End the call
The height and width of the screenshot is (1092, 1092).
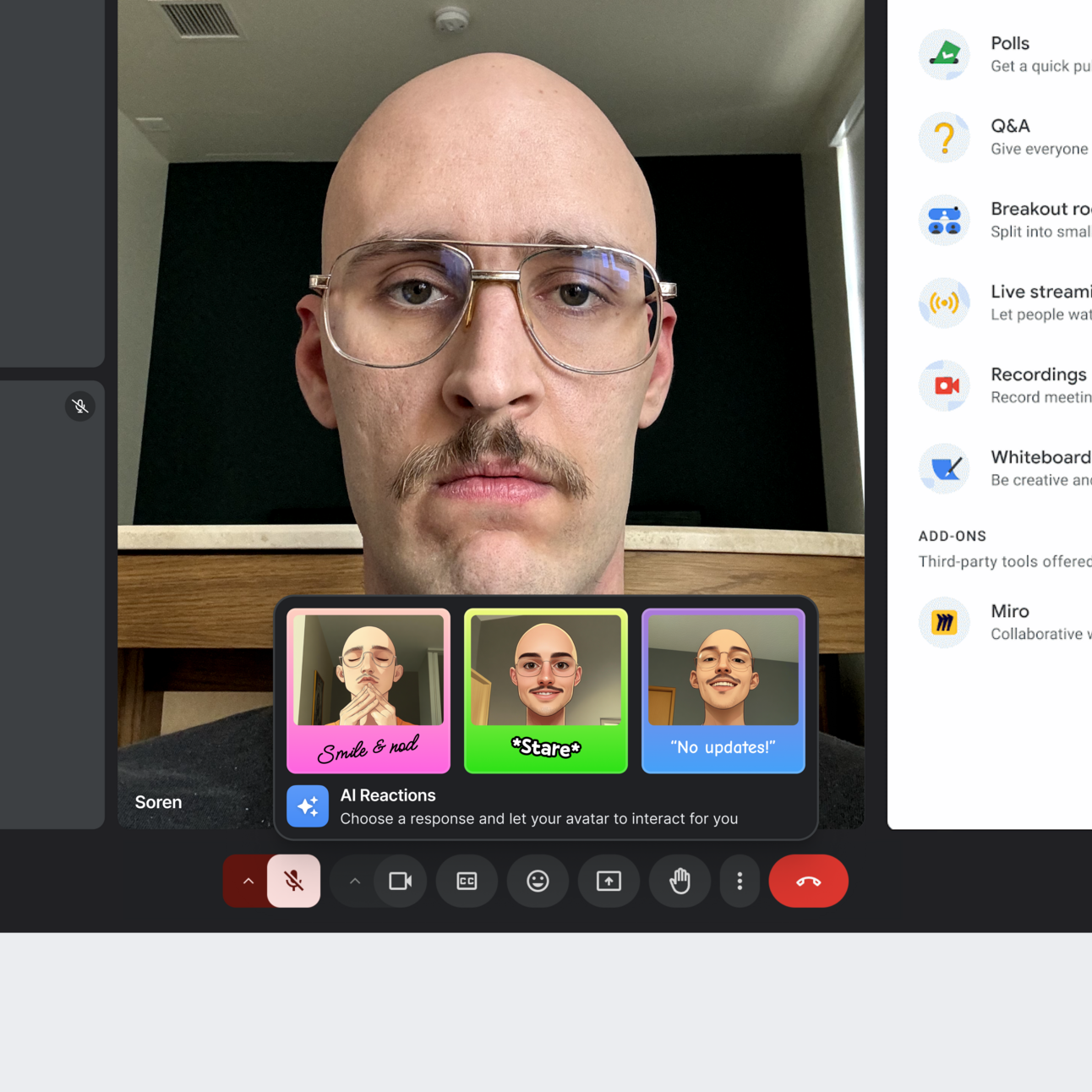[808, 881]
